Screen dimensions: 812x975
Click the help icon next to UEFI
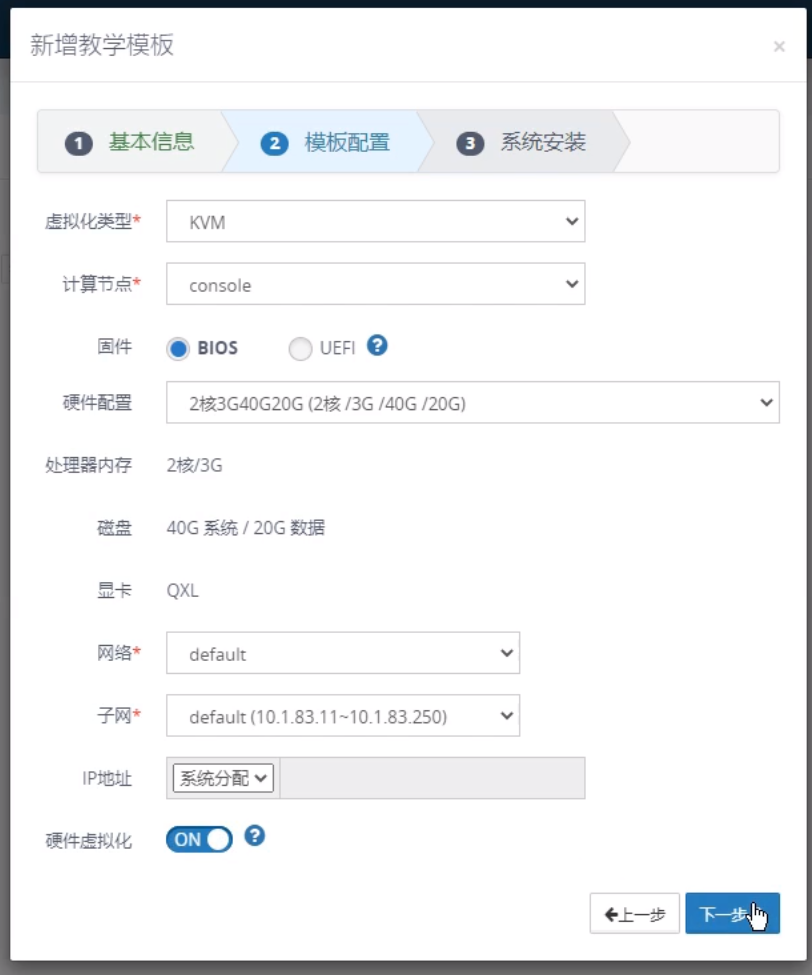point(377,345)
